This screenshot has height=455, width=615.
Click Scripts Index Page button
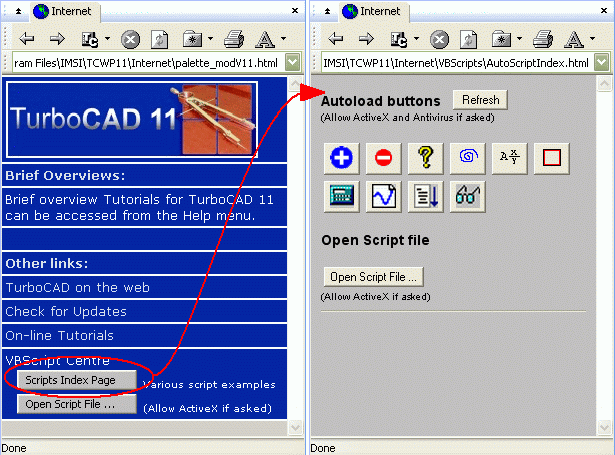77,380
